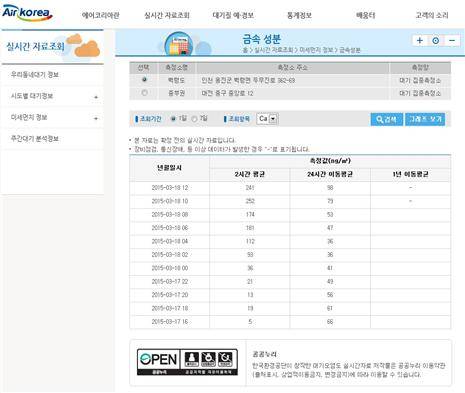465x393 pixels.
Task: Click the 실시간 자료조회 breadcrumb link
Action: 273,50
